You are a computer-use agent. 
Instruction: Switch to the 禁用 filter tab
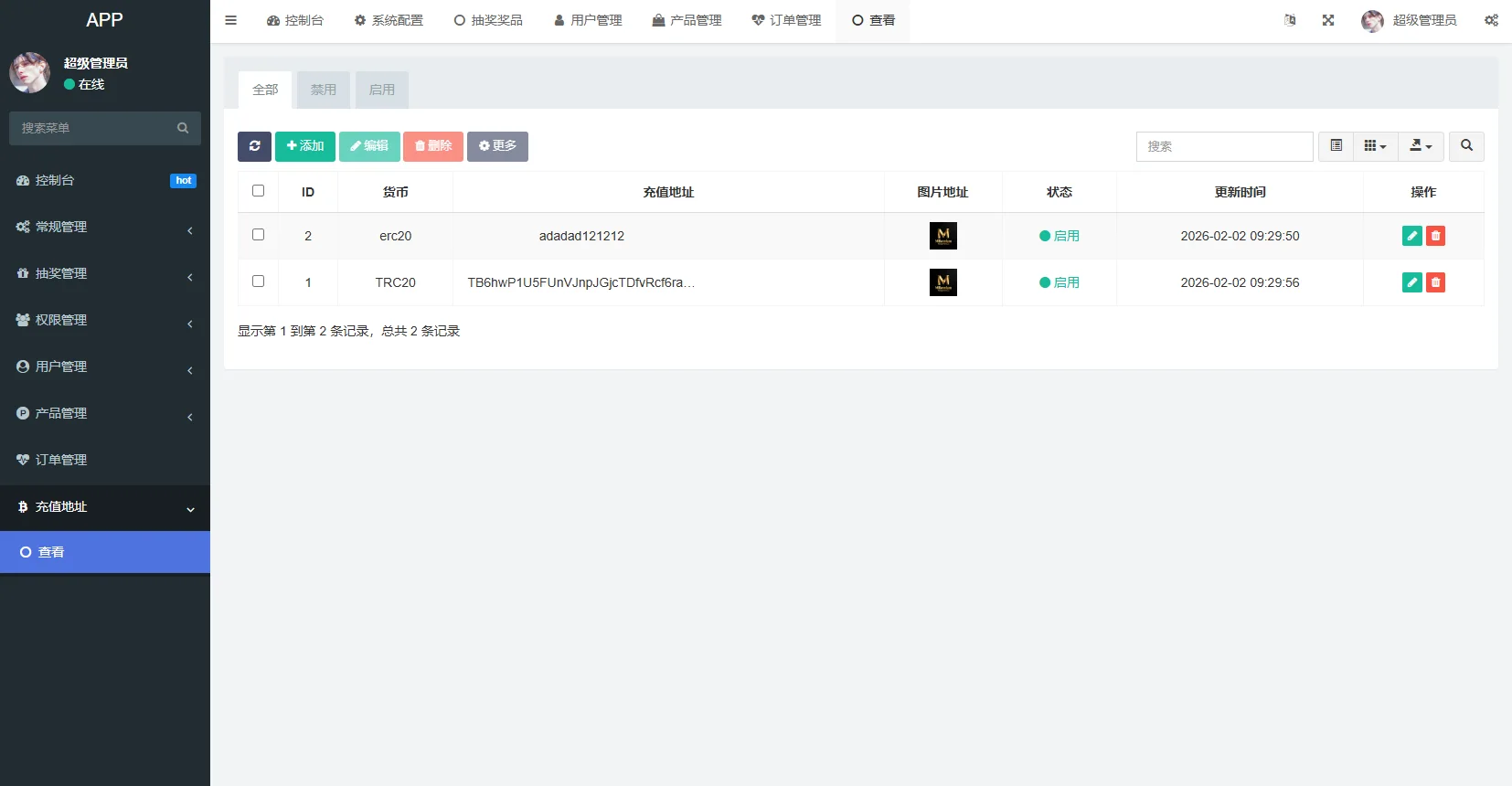tap(324, 90)
